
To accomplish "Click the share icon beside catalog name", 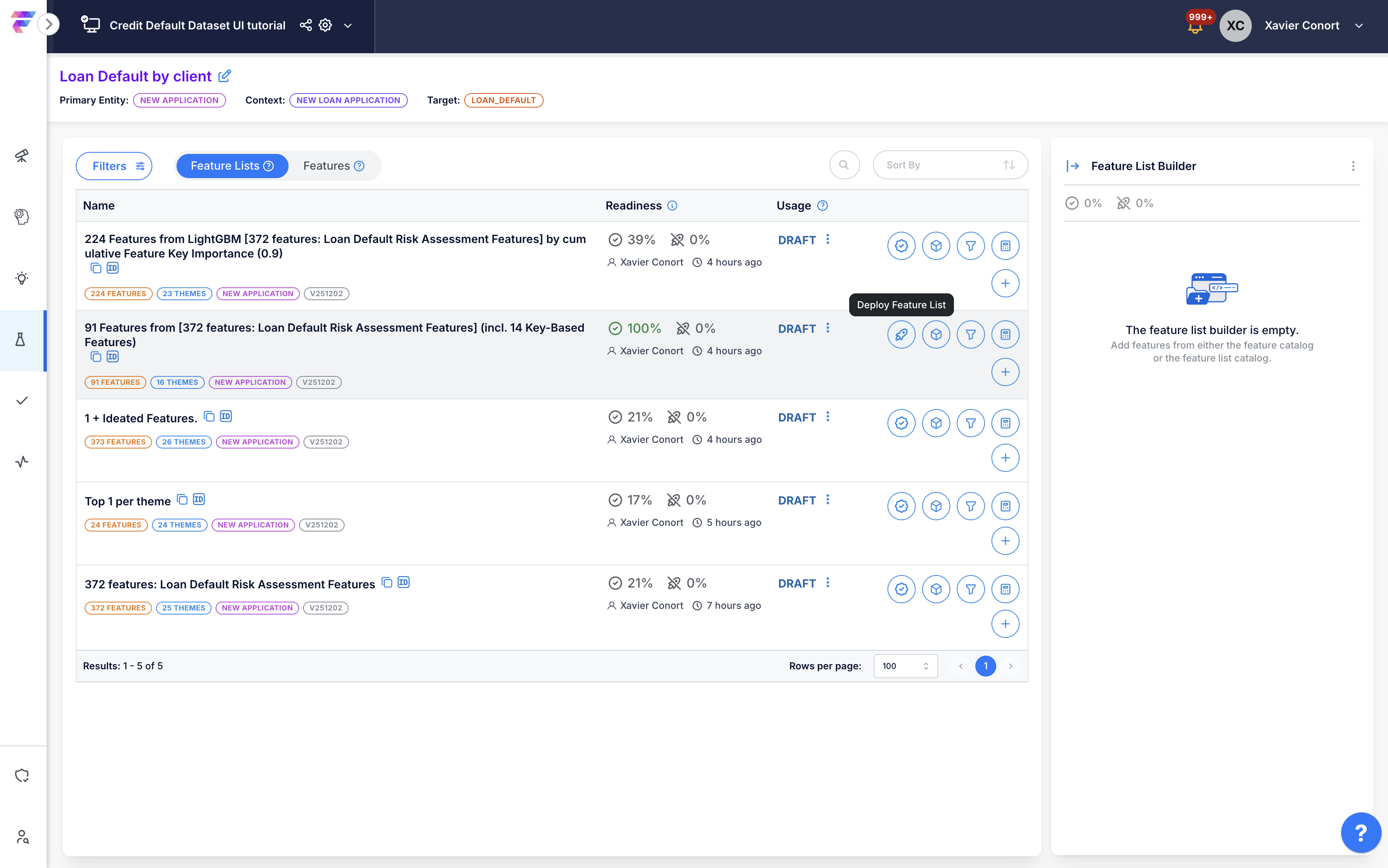I will pos(306,25).
